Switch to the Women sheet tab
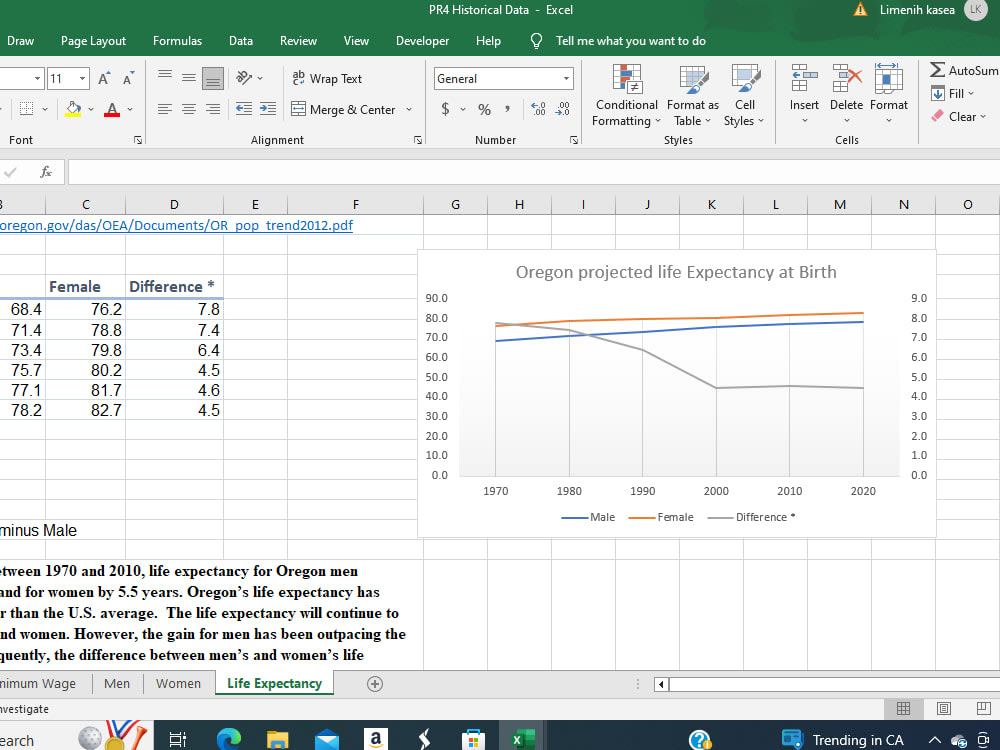The height and width of the screenshot is (750, 1000). 178,684
